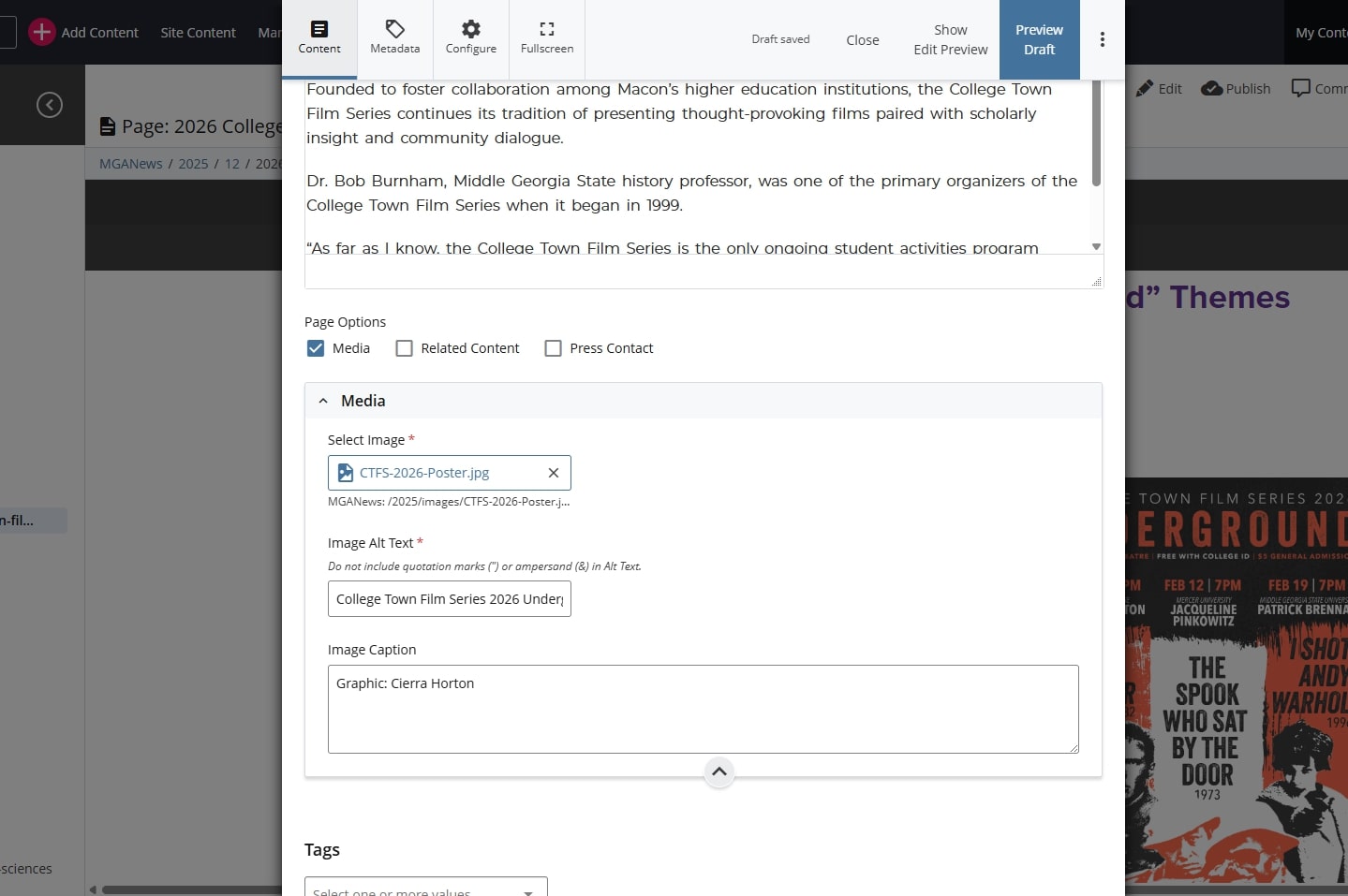Remove the CTFS-2026-Poster.jpg image selection
Viewport: 1348px width, 896px height.
554,473
